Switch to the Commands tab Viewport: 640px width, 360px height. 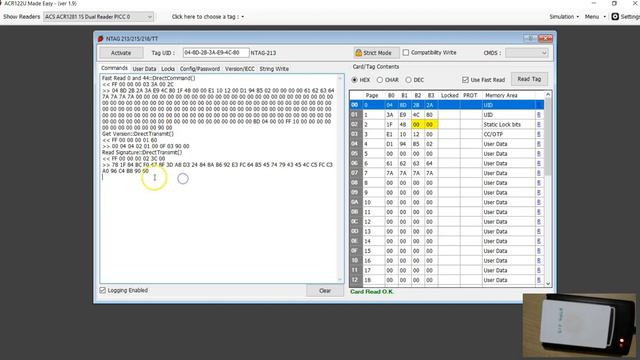point(114,68)
